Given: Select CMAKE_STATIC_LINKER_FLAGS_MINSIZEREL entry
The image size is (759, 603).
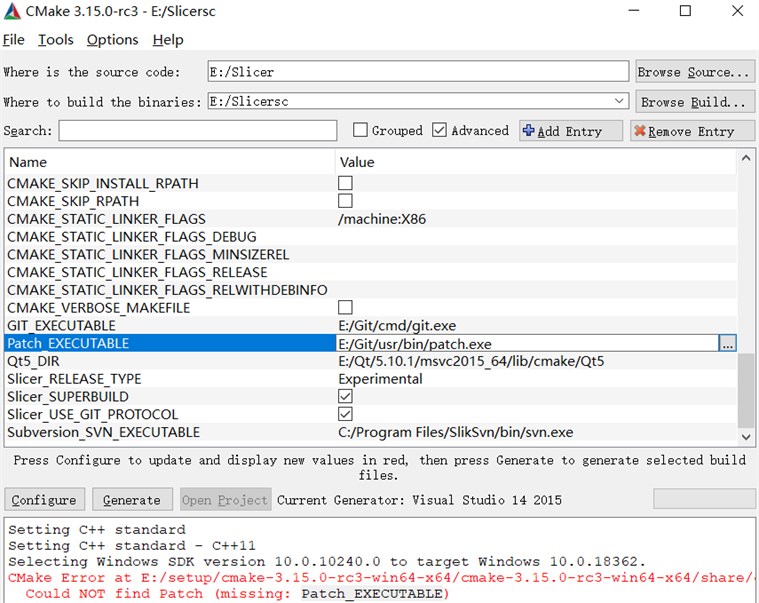Looking at the screenshot, I should pyautogui.click(x=148, y=255).
